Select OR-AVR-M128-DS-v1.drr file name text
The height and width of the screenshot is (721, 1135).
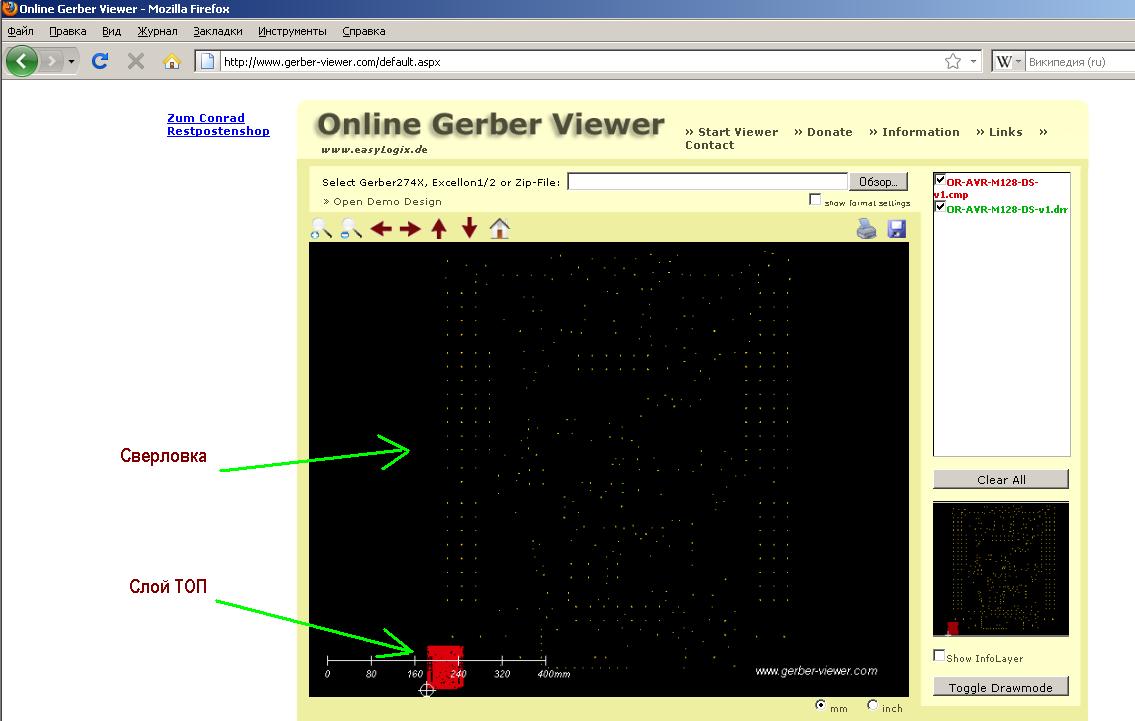(x=1007, y=209)
